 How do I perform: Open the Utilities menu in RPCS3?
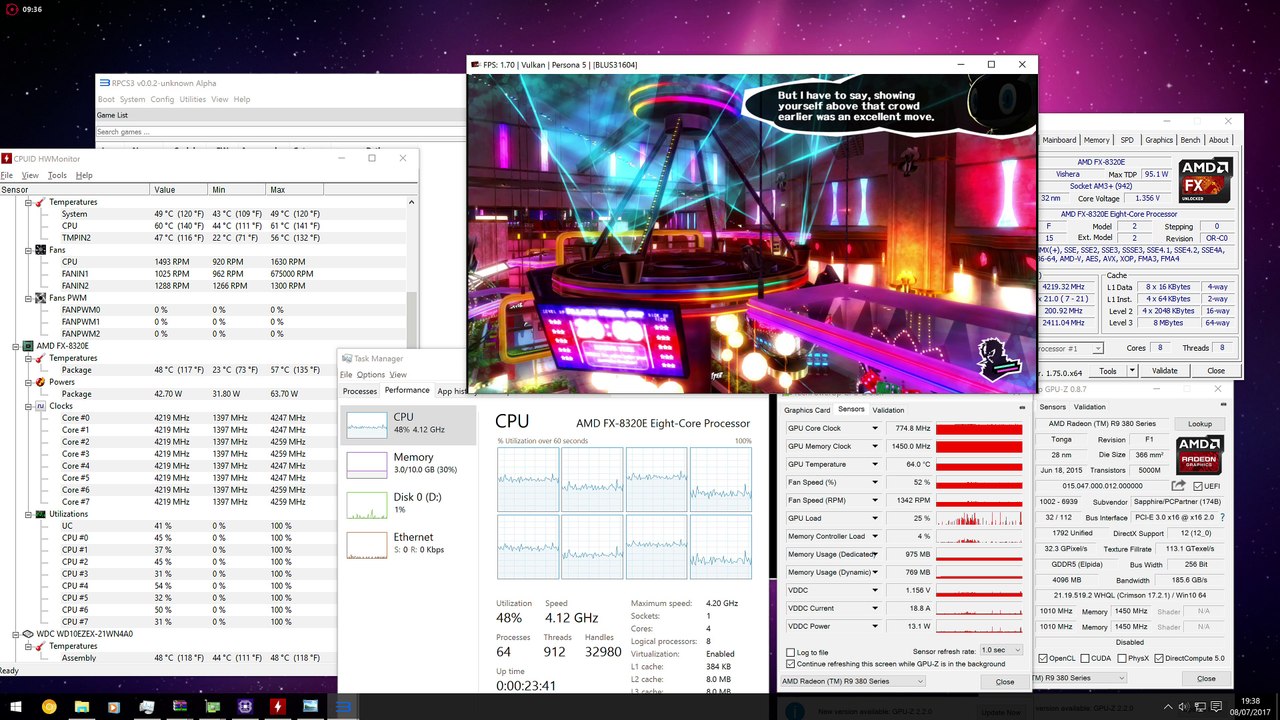tap(192, 99)
